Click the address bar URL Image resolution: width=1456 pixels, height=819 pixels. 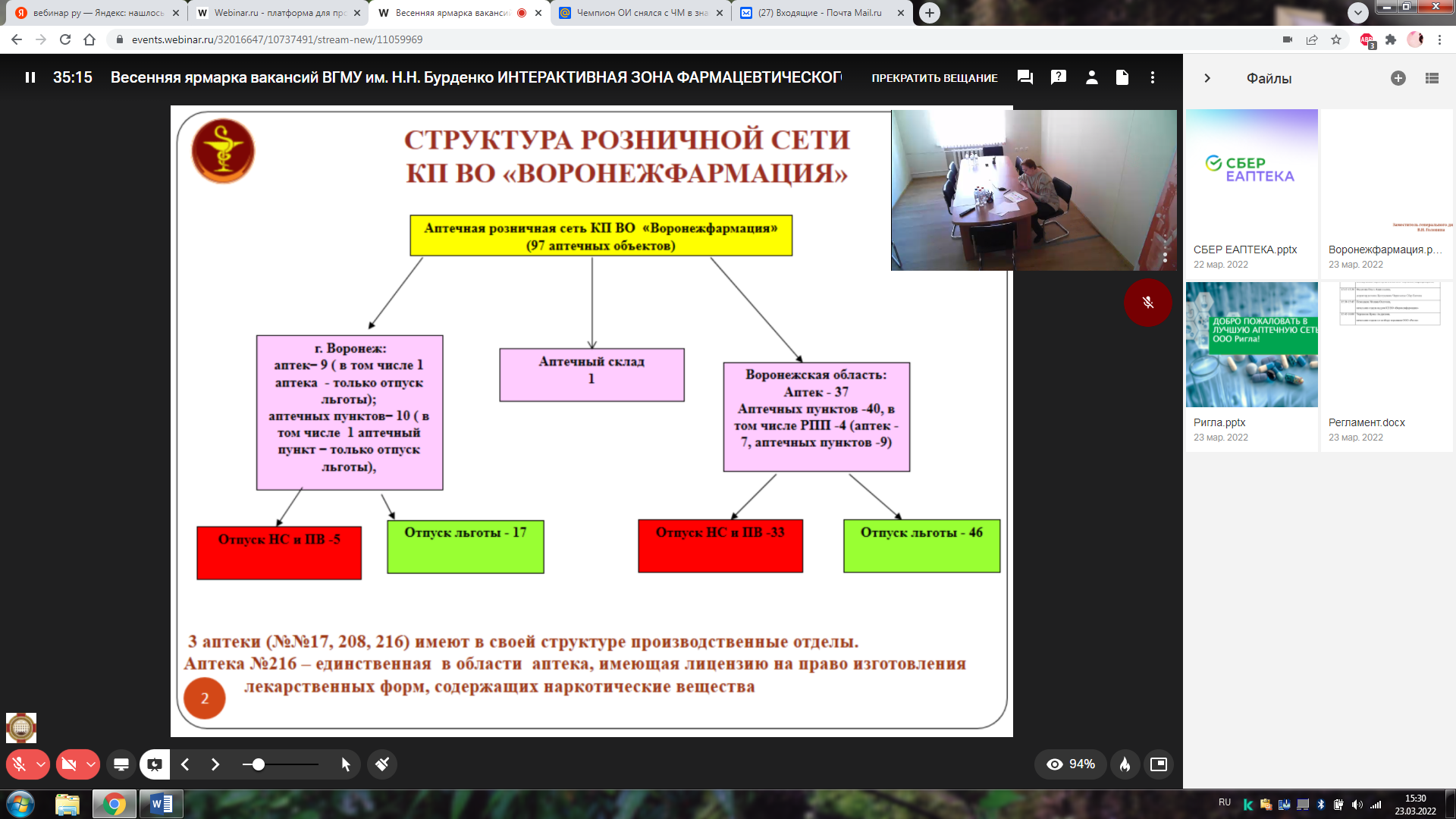pos(277,39)
